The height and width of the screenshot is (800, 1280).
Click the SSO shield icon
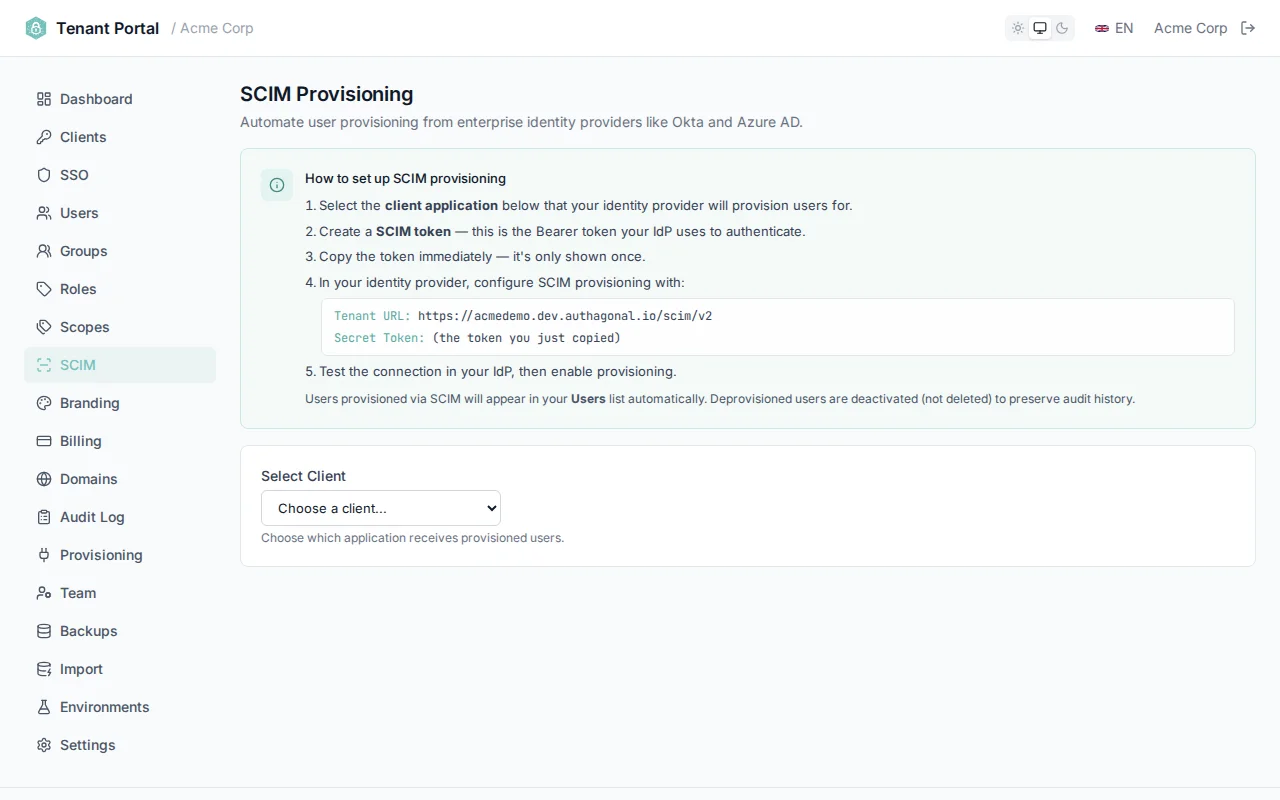pyautogui.click(x=44, y=175)
